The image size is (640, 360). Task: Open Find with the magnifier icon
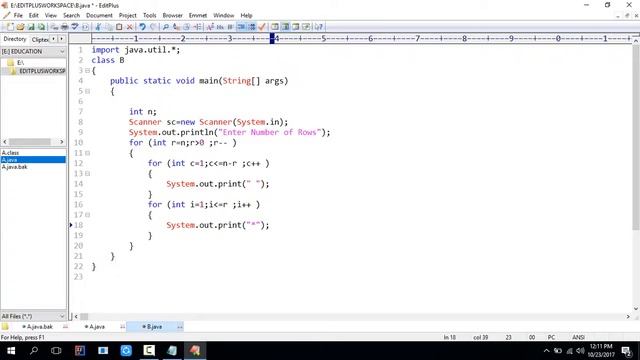click(165, 27)
